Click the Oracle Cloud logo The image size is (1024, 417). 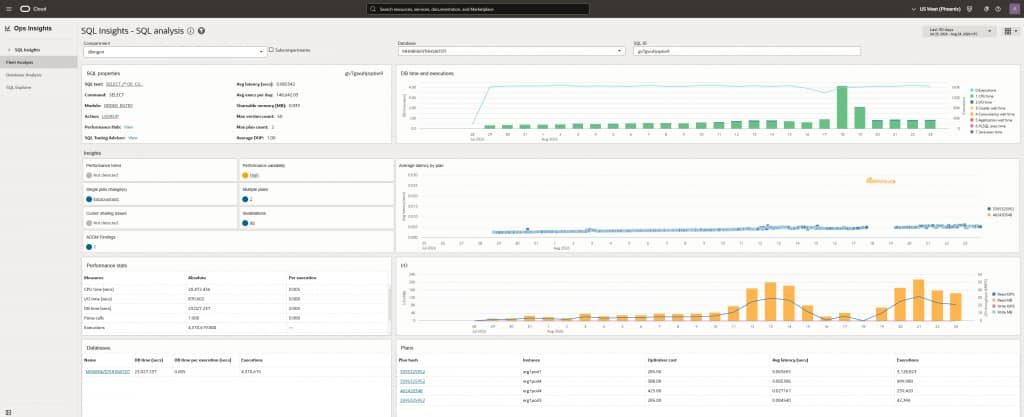[x=33, y=9]
